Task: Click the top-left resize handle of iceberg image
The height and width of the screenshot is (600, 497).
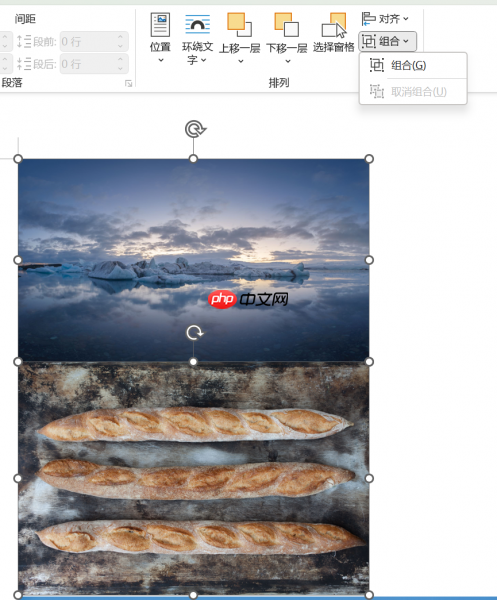Action: (18, 159)
